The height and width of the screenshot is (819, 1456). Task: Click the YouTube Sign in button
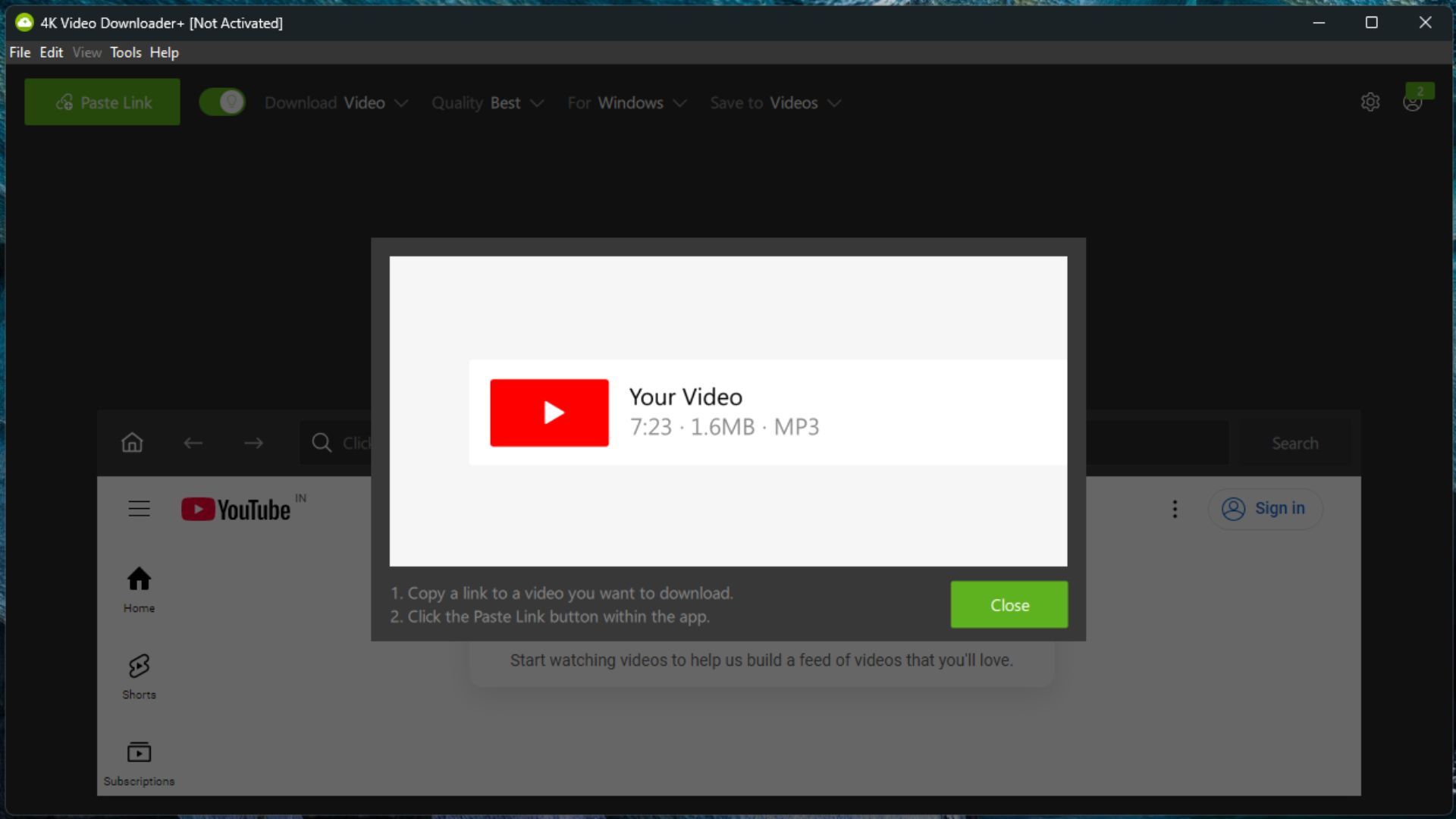pyautogui.click(x=1265, y=509)
